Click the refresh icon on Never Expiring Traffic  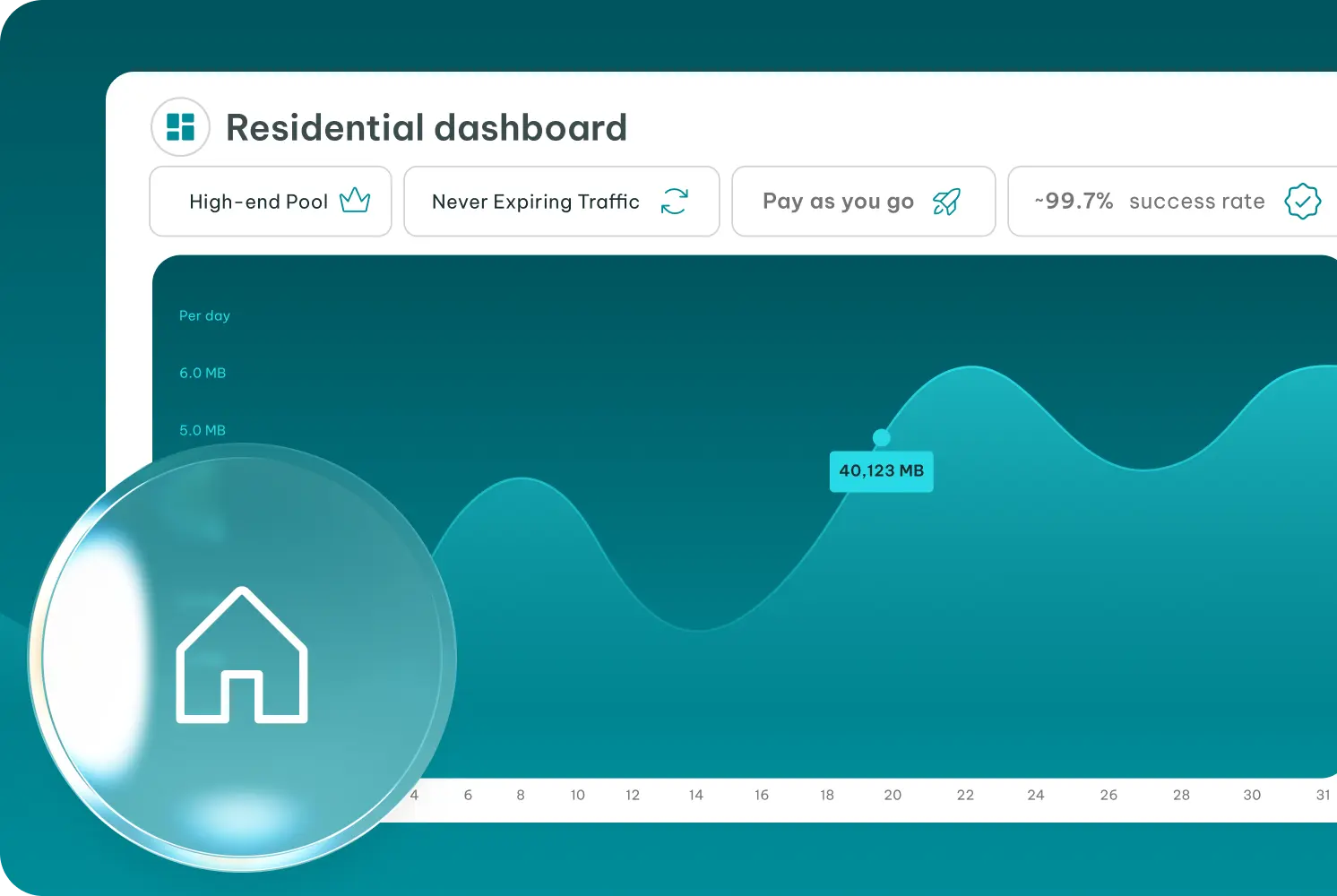pyautogui.click(x=675, y=202)
